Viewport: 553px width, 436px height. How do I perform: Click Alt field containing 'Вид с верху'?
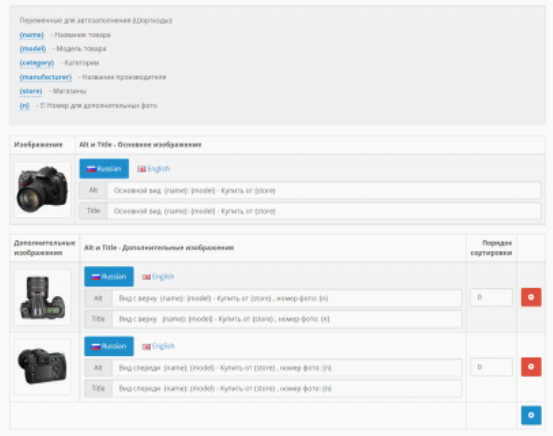point(287,298)
